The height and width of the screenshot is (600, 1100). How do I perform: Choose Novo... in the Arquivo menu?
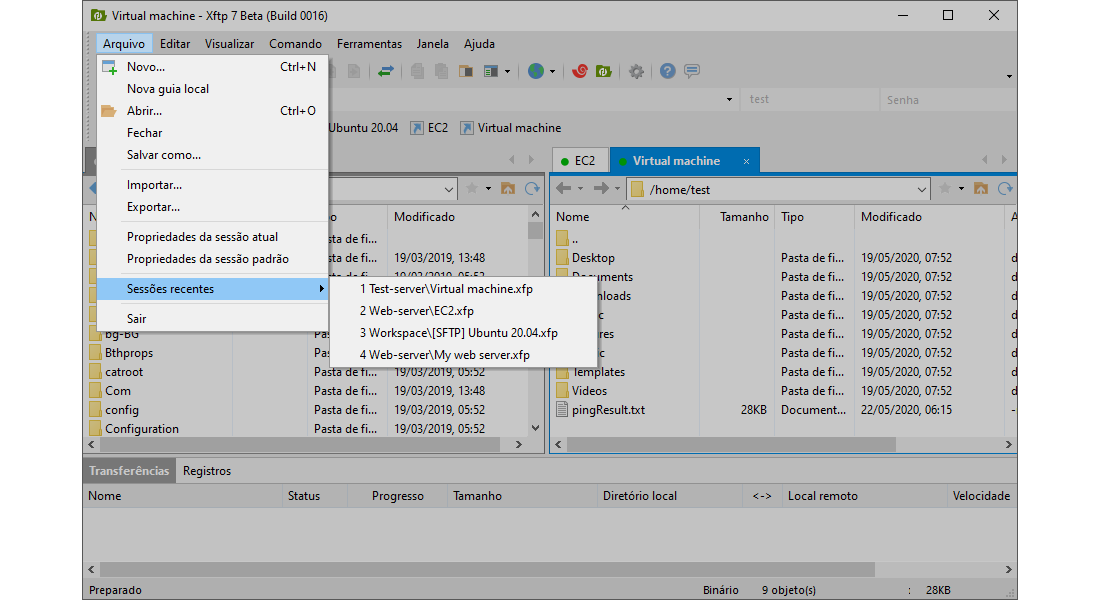(213, 67)
